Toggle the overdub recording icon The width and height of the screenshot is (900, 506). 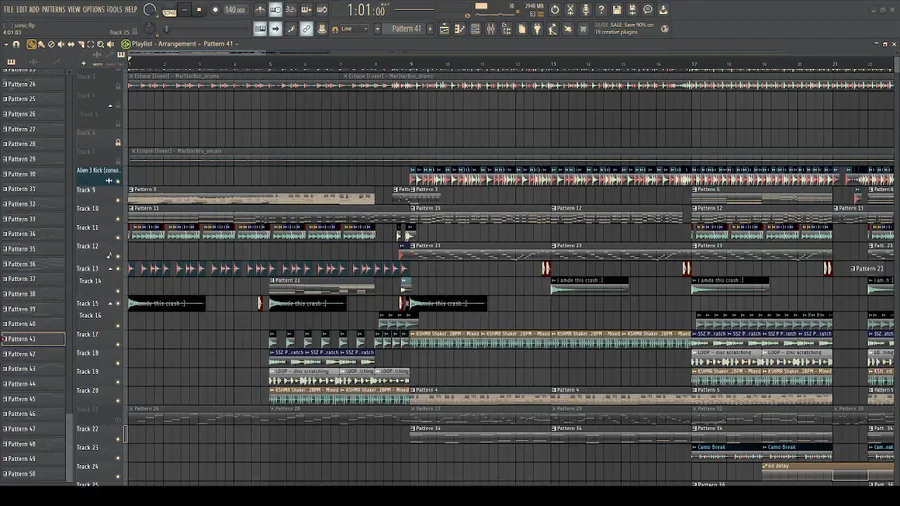pyautogui.click(x=307, y=10)
